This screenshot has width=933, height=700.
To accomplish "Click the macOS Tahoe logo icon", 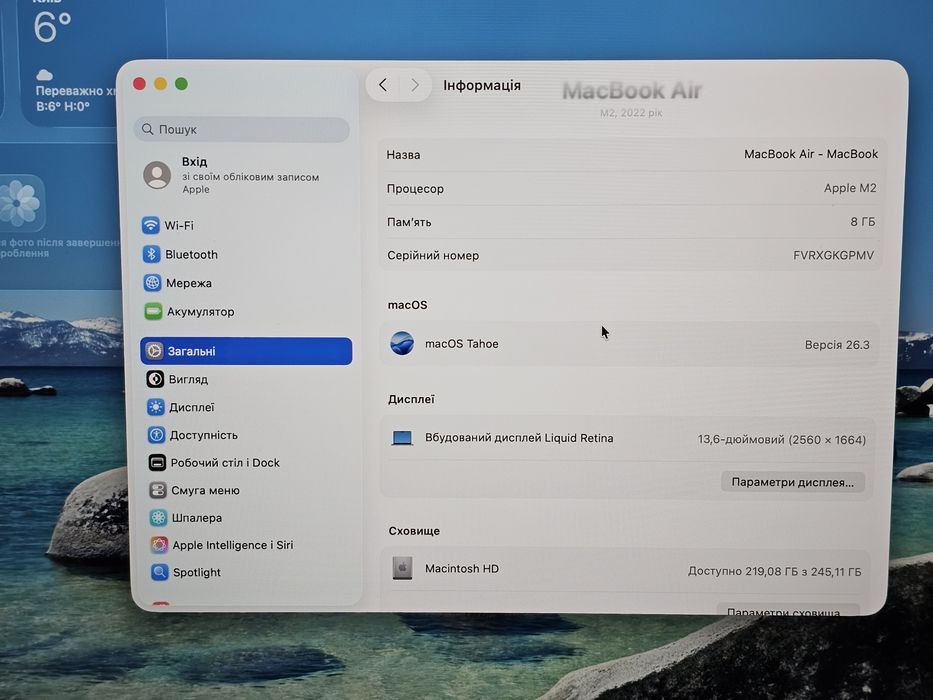I will tap(402, 343).
